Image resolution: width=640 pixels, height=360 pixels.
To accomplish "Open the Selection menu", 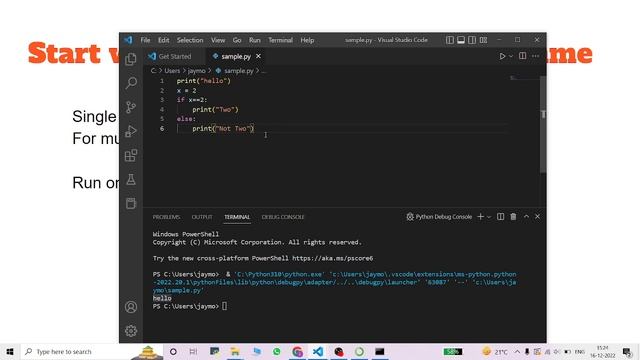I will click(190, 40).
